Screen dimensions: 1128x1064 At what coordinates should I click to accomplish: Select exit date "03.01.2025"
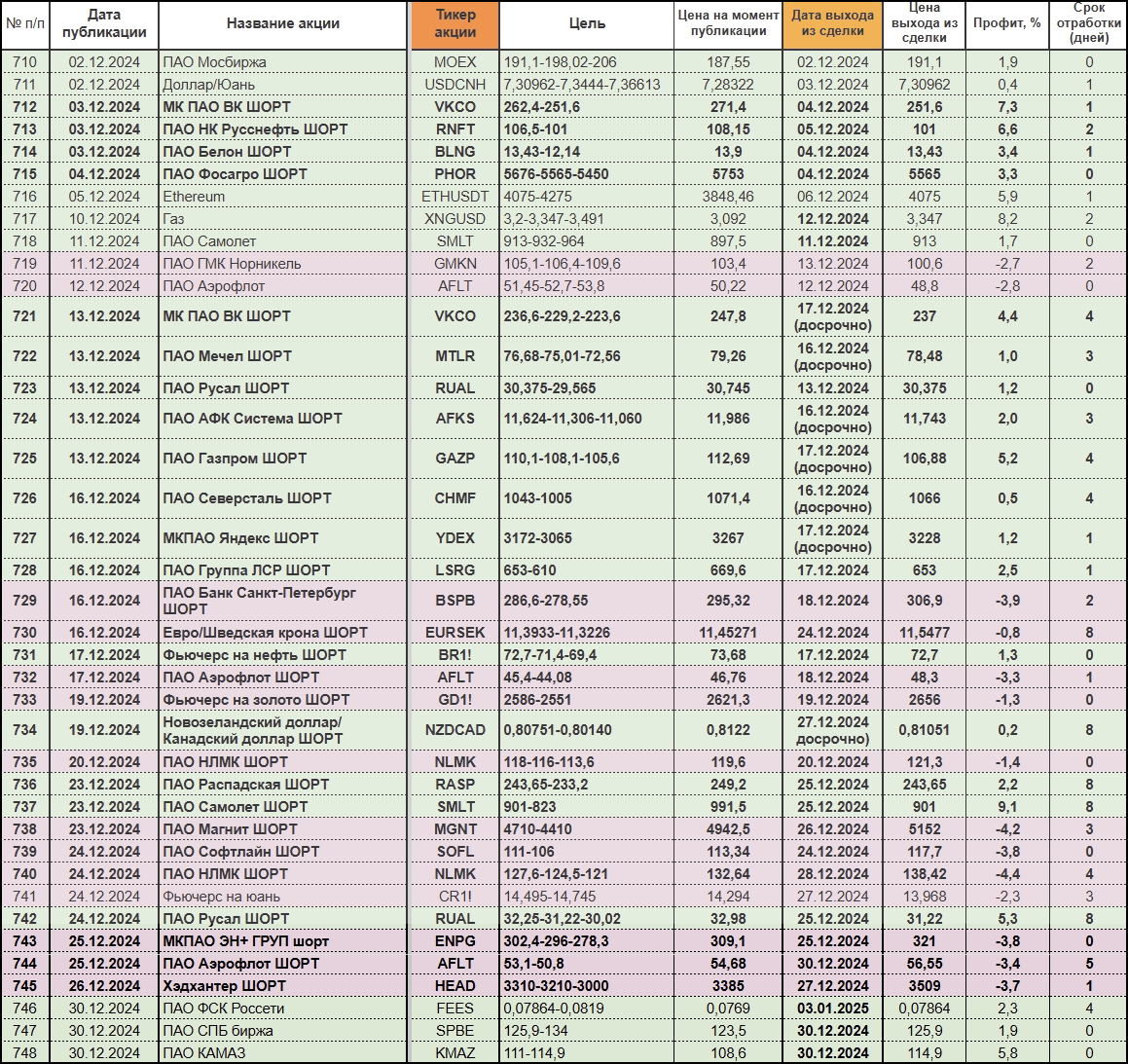click(x=832, y=1008)
